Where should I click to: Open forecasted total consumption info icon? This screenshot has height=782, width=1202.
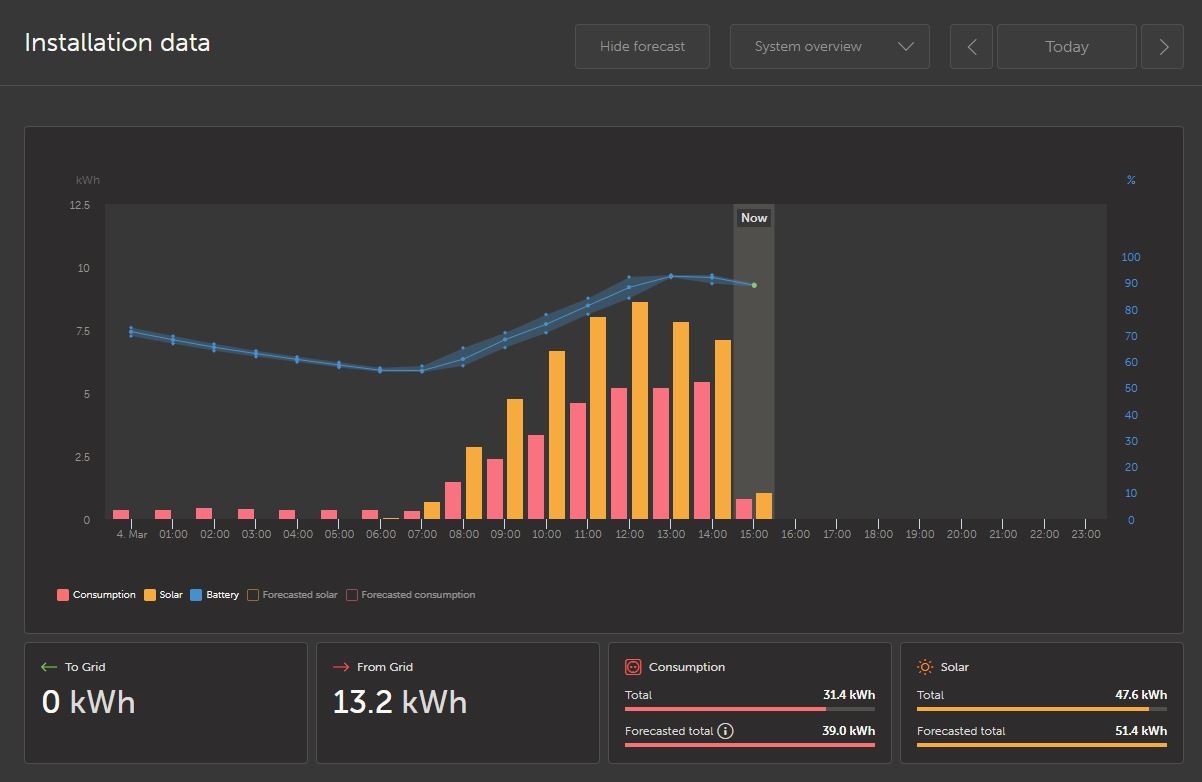point(726,731)
